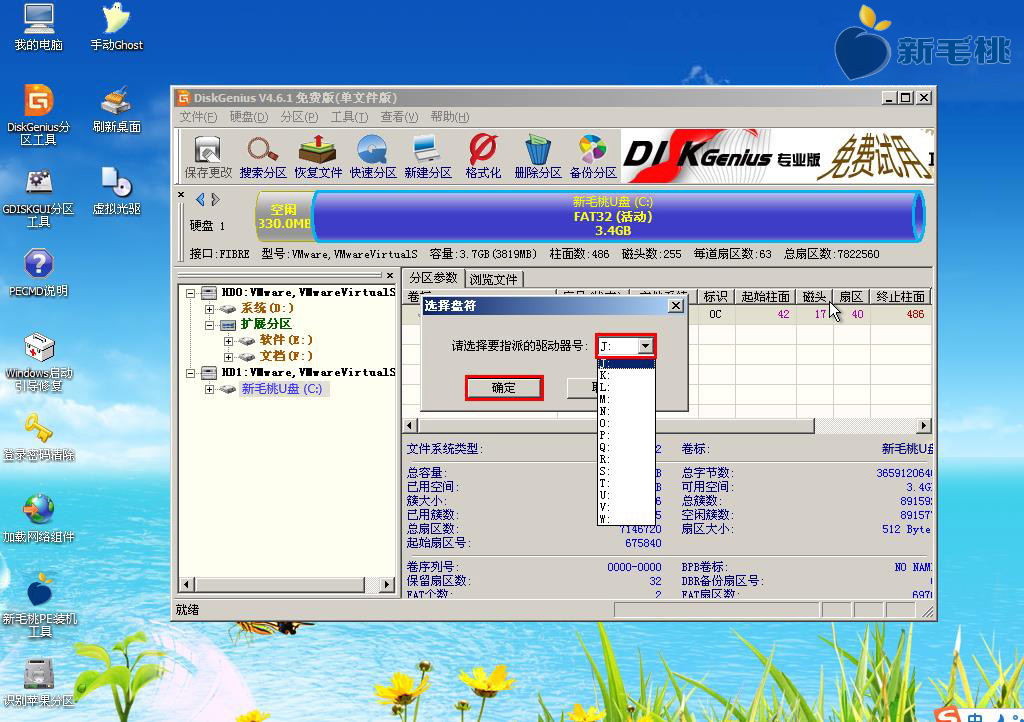The height and width of the screenshot is (722, 1024).
Task: Choose drive letter K: from the list
Action: [x=626, y=375]
